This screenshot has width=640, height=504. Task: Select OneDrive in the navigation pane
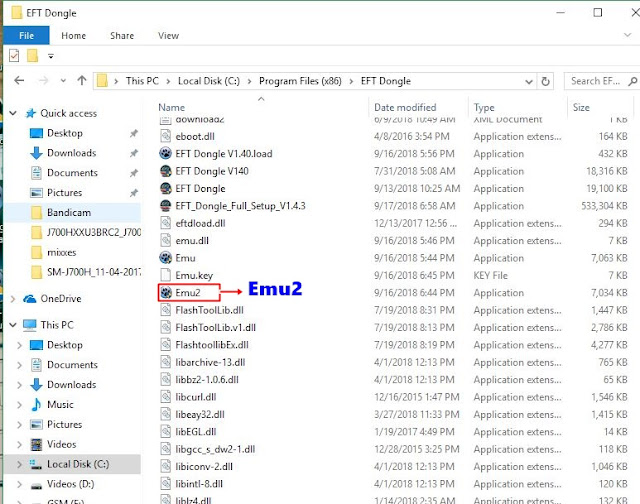(x=60, y=299)
